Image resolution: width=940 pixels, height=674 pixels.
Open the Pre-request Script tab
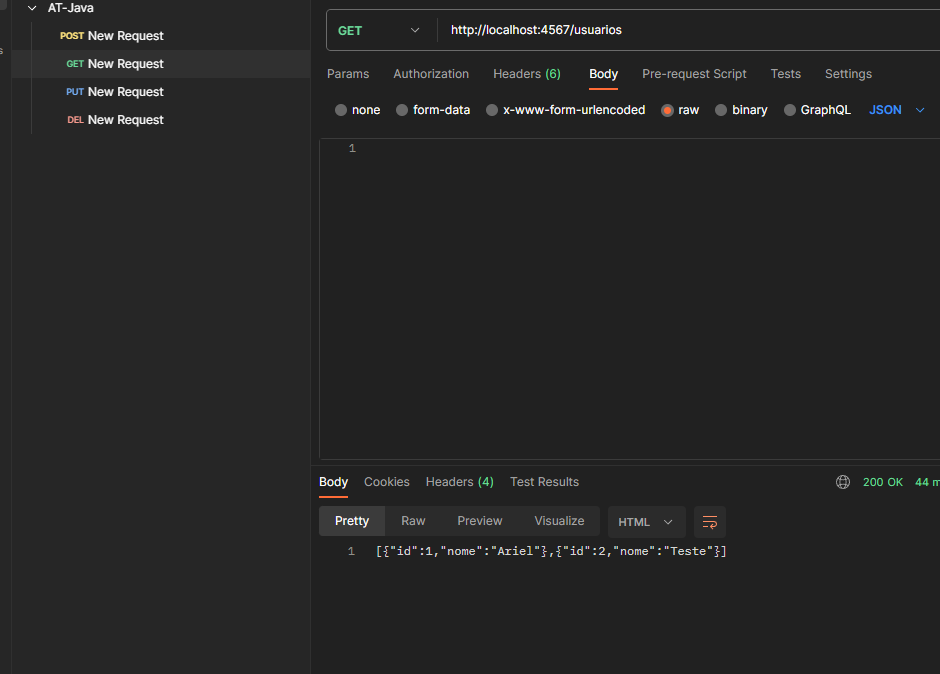pos(694,74)
